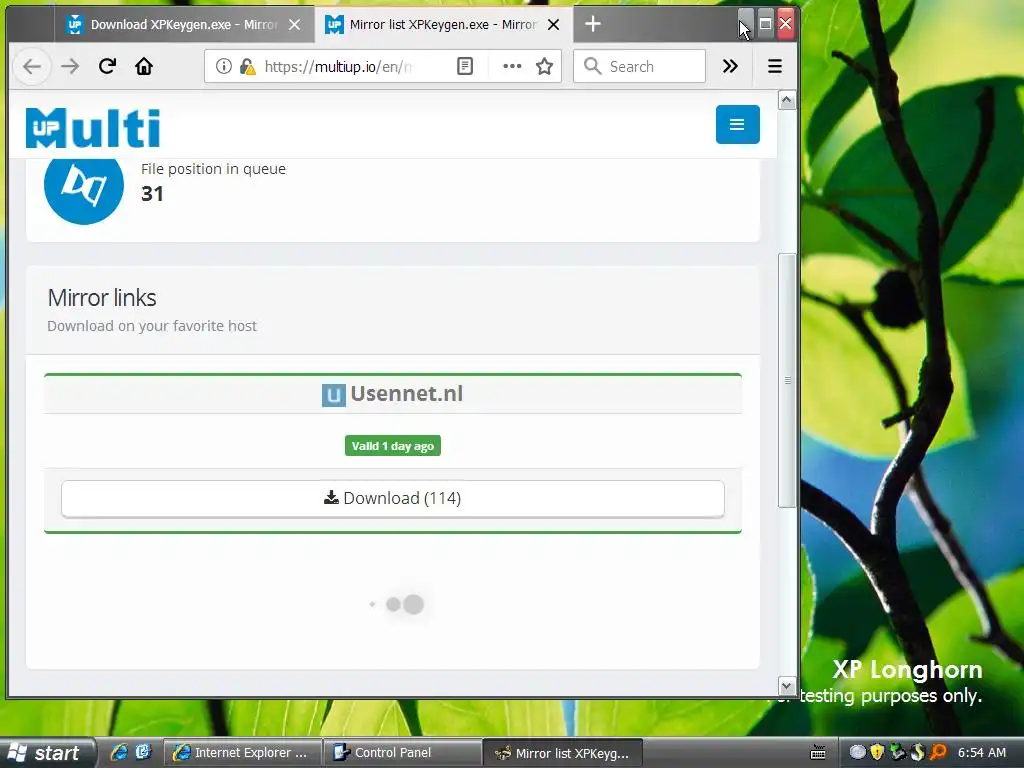Show site information icon in address bar

223,67
